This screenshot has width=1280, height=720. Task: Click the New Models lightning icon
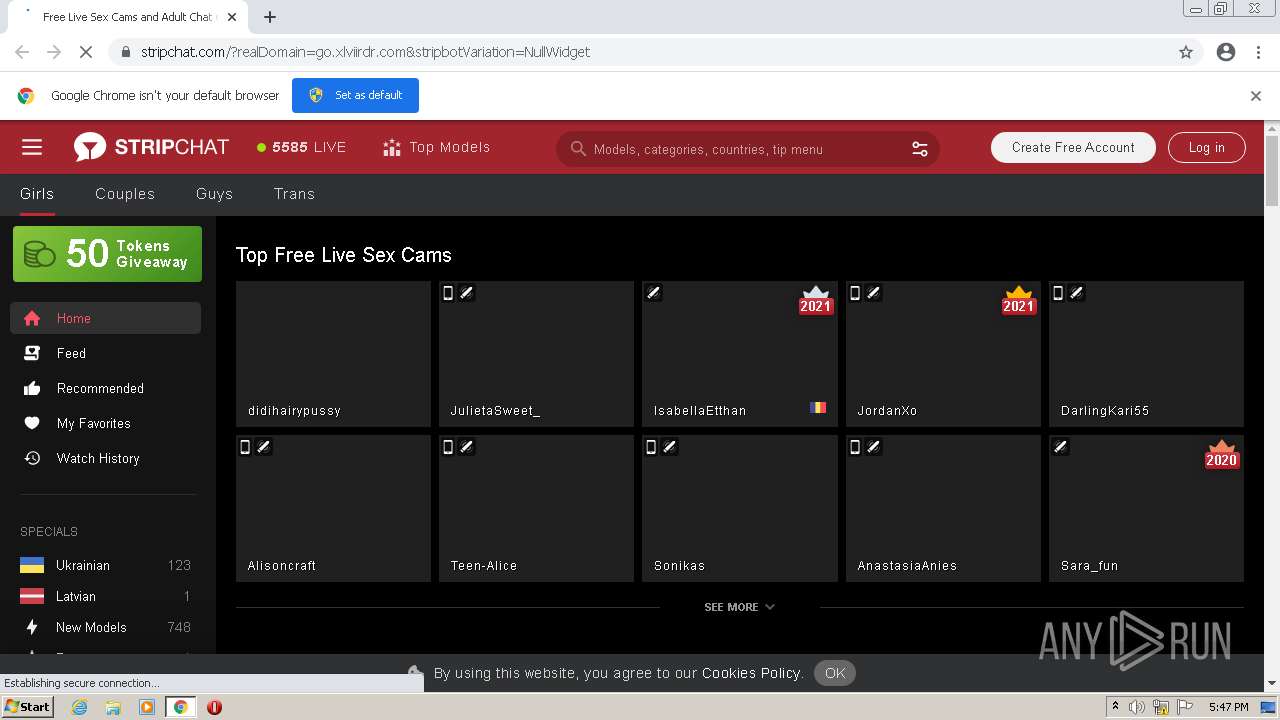click(x=32, y=627)
